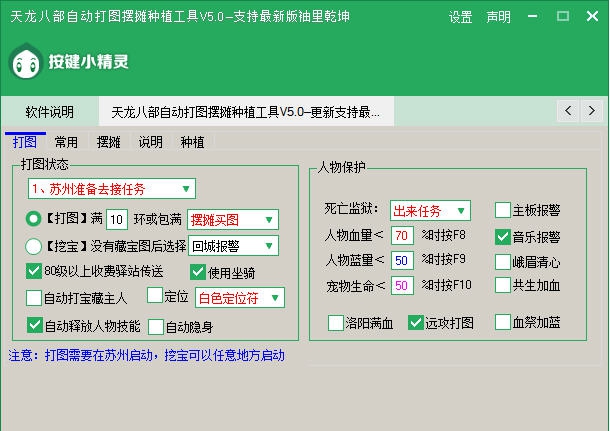Select the 【挖宝】没有藏宝图后选择 radio button
610x431 pixels.
(33, 246)
